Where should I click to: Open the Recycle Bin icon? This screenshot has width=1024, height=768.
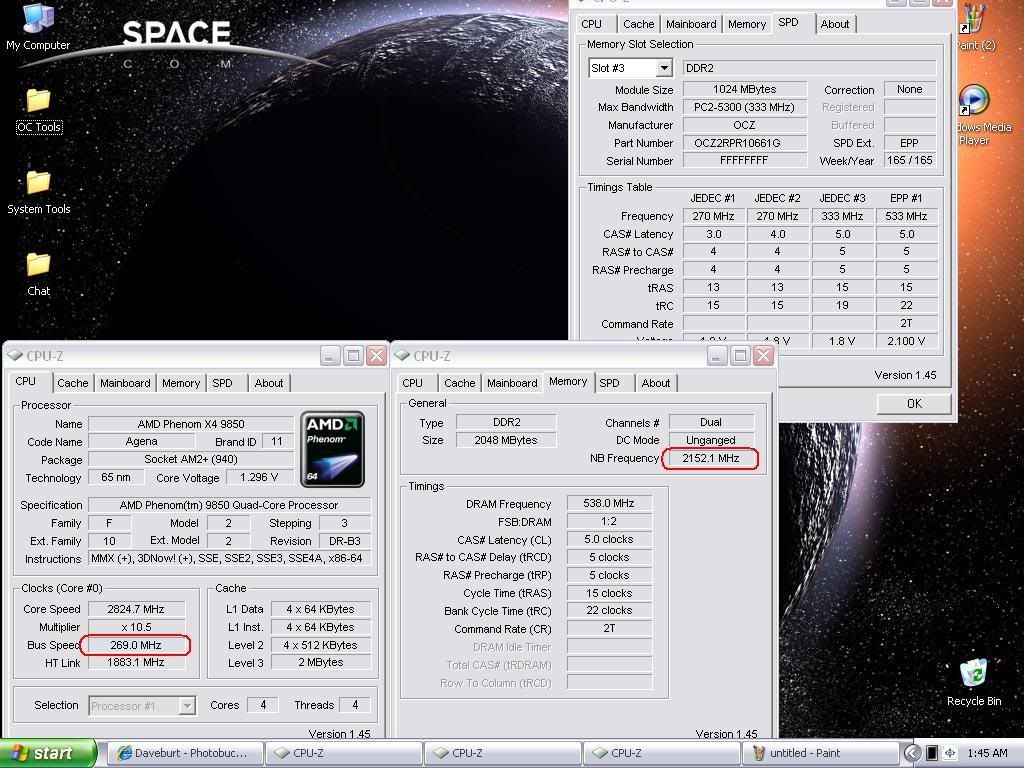point(974,683)
